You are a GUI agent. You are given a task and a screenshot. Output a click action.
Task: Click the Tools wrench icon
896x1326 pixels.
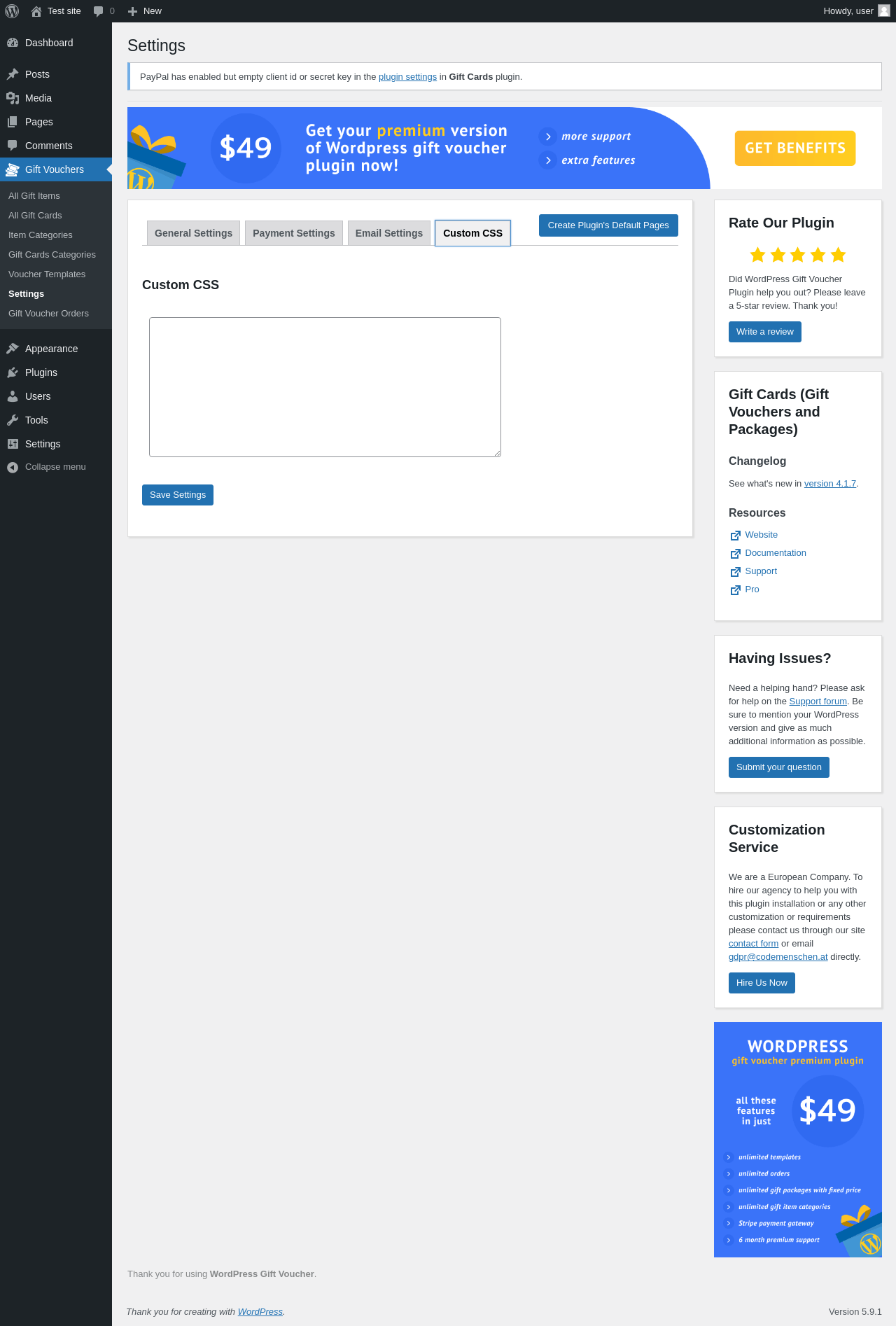coord(13,420)
